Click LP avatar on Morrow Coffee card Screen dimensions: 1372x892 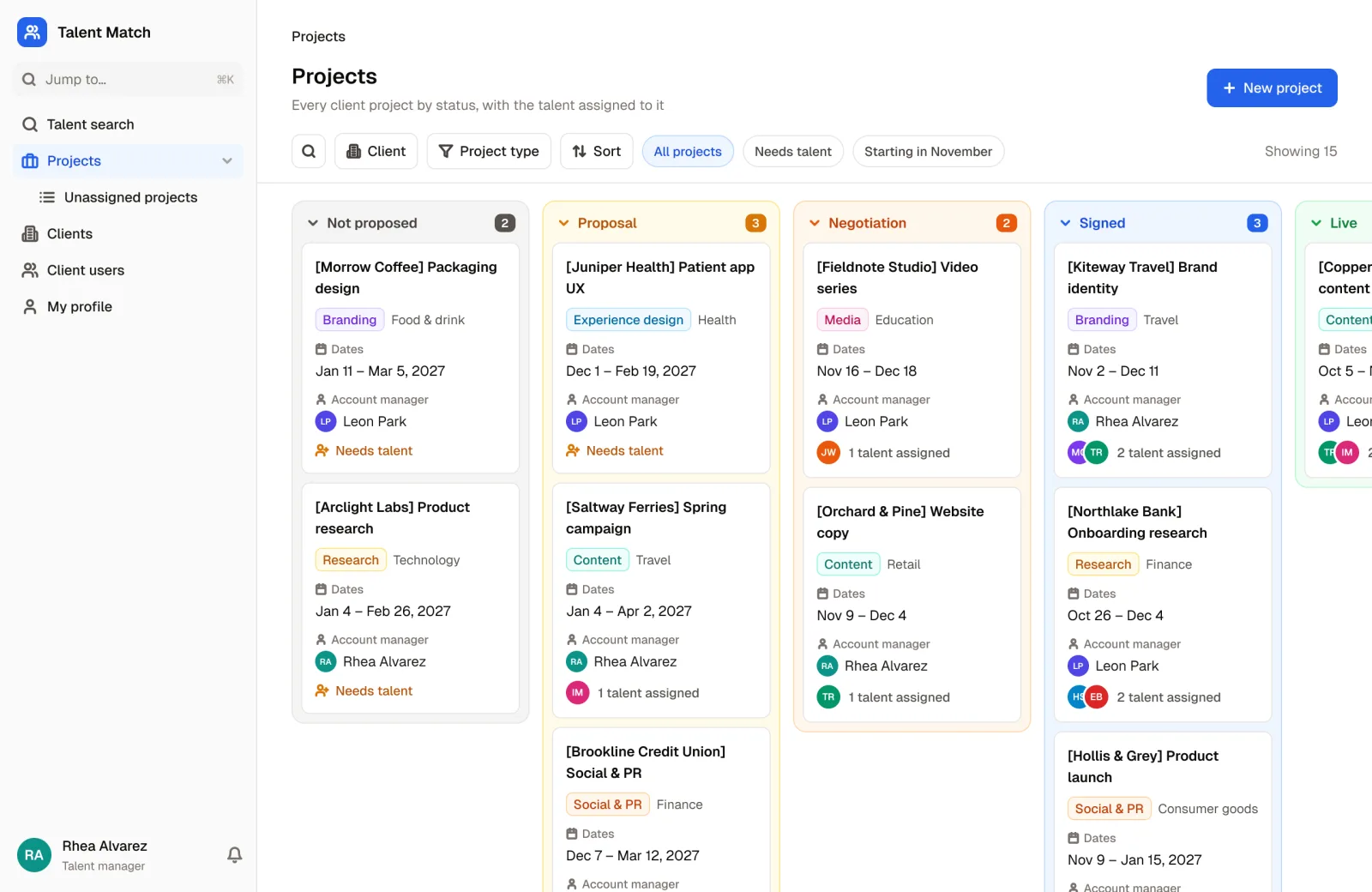click(326, 421)
